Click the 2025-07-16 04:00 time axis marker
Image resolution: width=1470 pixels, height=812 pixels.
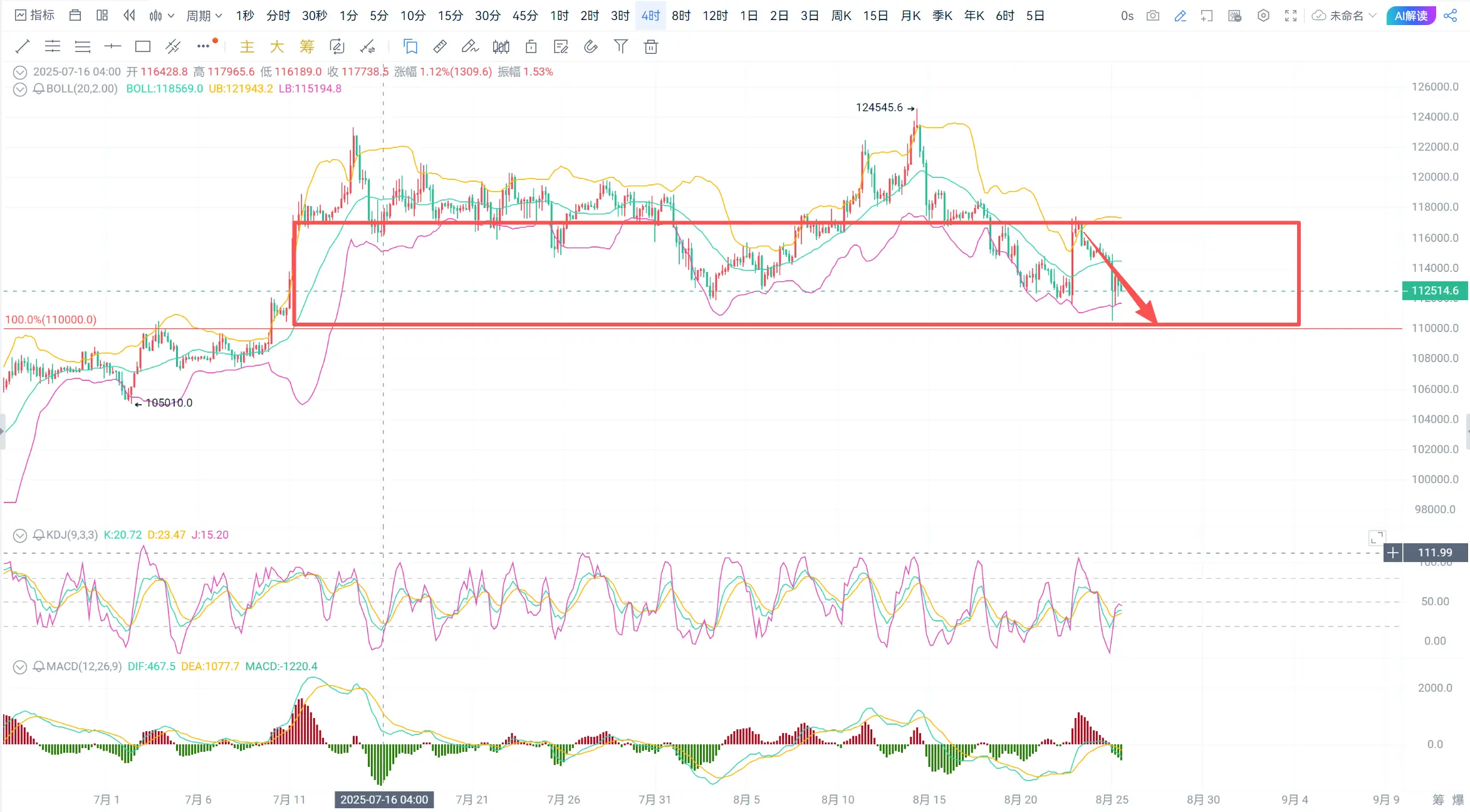point(384,799)
